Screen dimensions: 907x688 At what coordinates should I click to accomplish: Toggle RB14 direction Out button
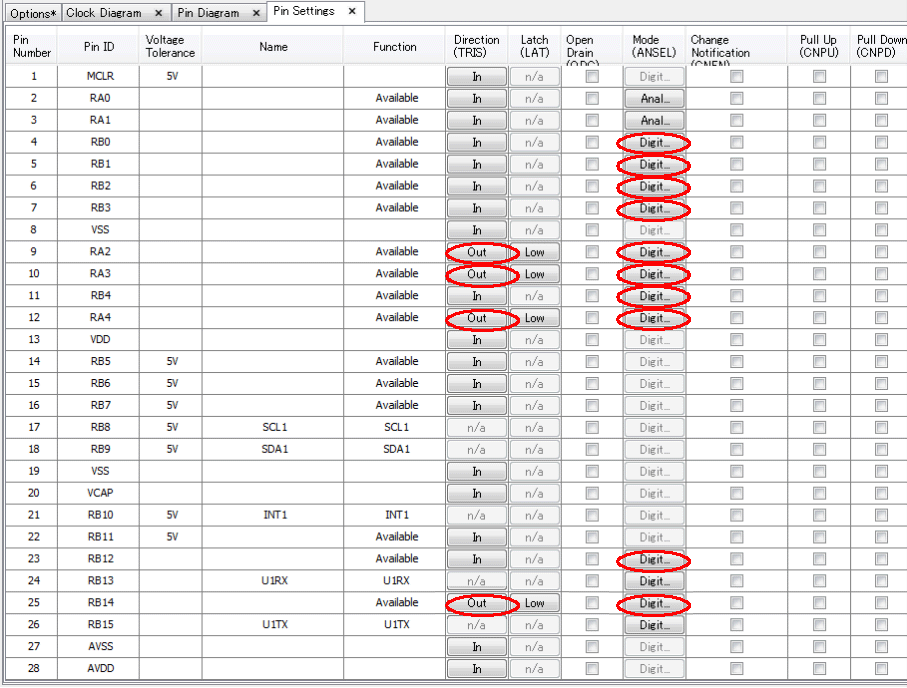pyautogui.click(x=477, y=603)
